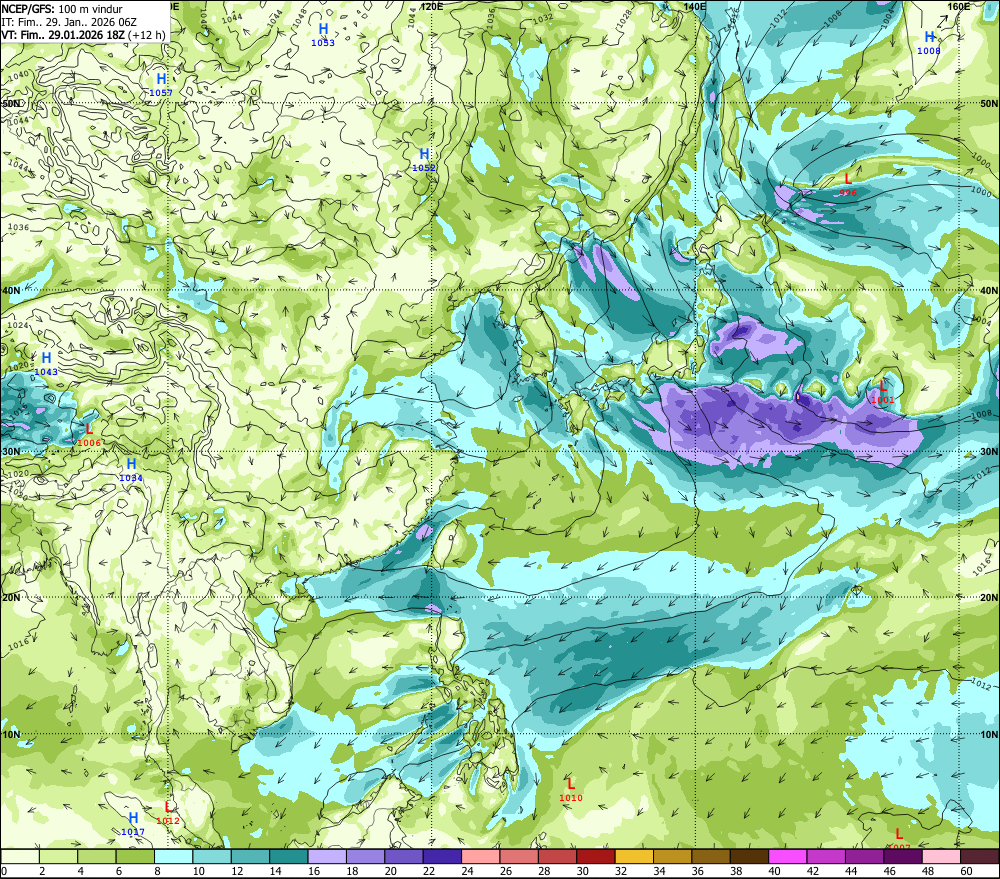Click the H 1034 high pressure marker

pyautogui.click(x=131, y=469)
